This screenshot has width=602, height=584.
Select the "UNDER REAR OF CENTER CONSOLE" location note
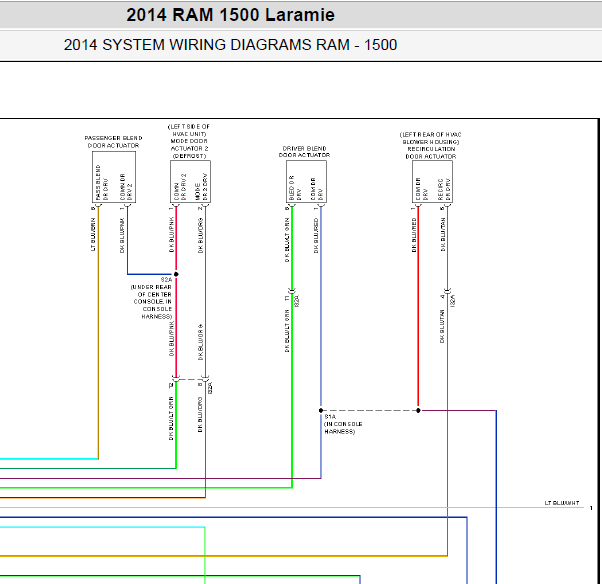click(151, 302)
